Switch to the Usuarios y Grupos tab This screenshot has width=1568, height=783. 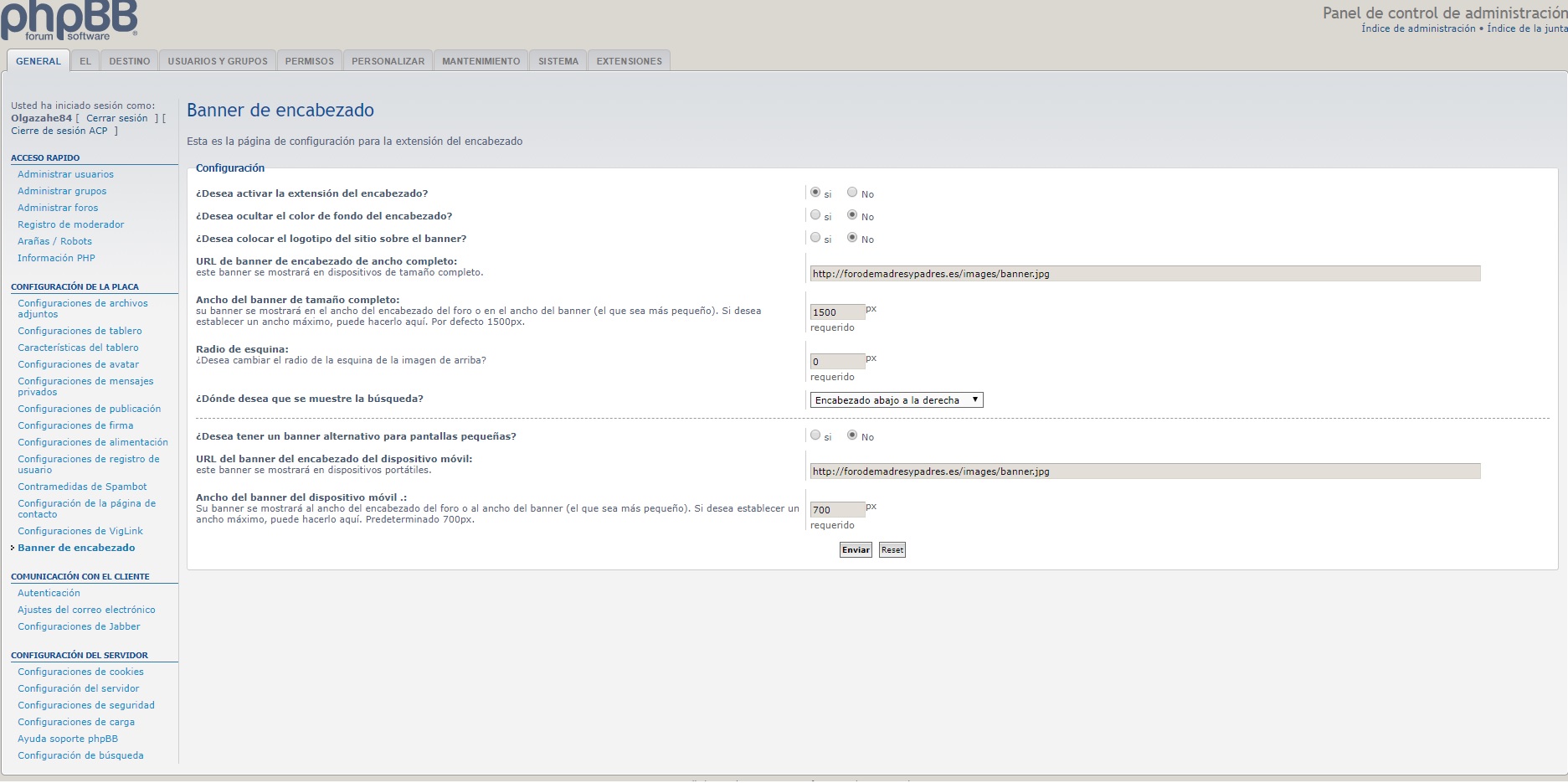tap(218, 61)
